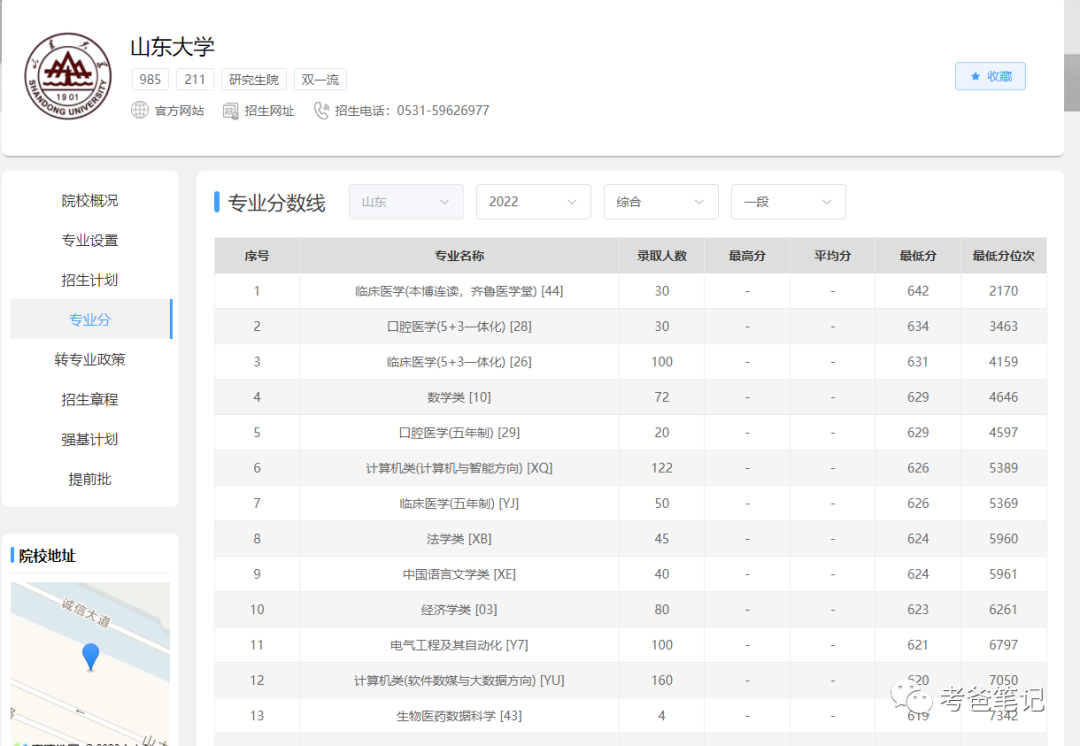Click the lowest rank value 5960
The width and height of the screenshot is (1080, 746).
click(x=1004, y=539)
